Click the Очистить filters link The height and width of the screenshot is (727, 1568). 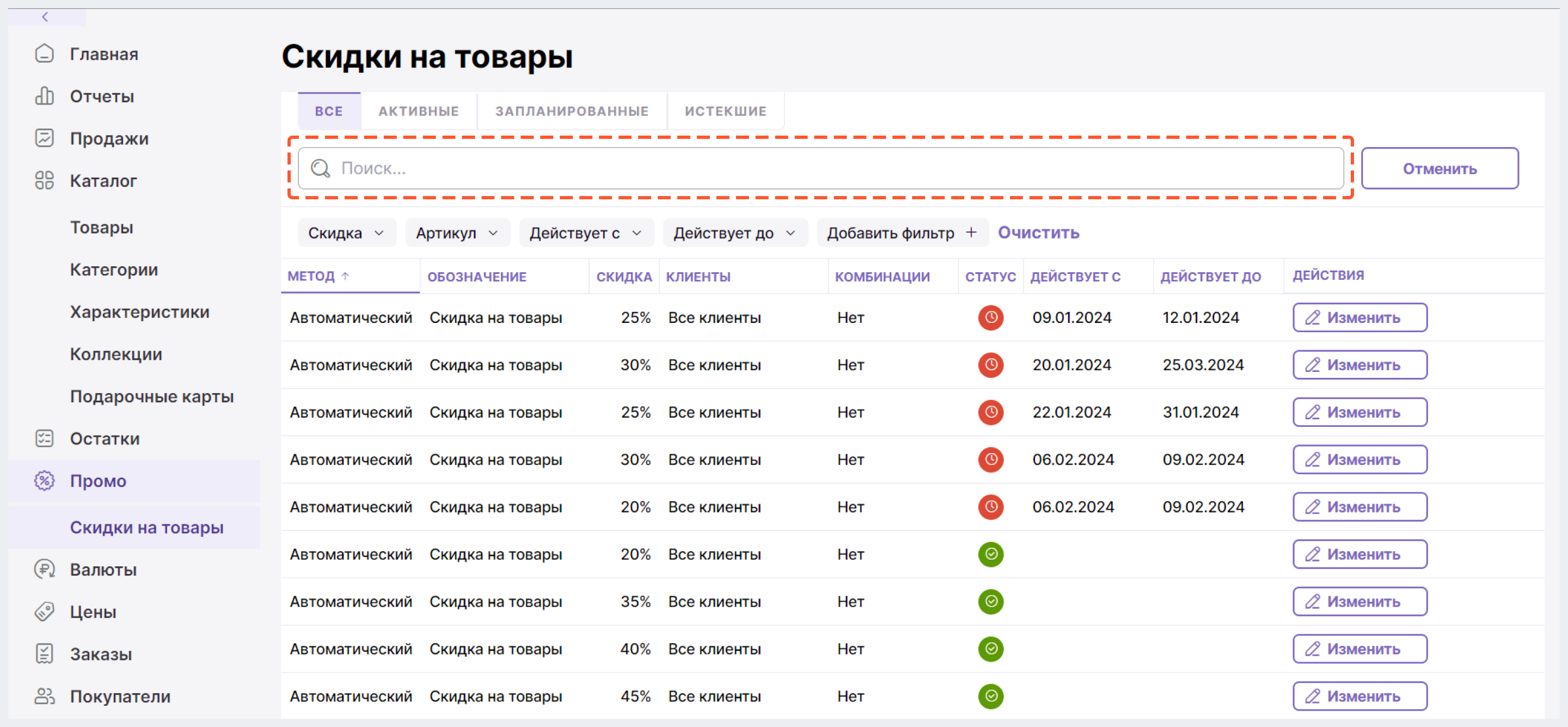(x=1038, y=233)
